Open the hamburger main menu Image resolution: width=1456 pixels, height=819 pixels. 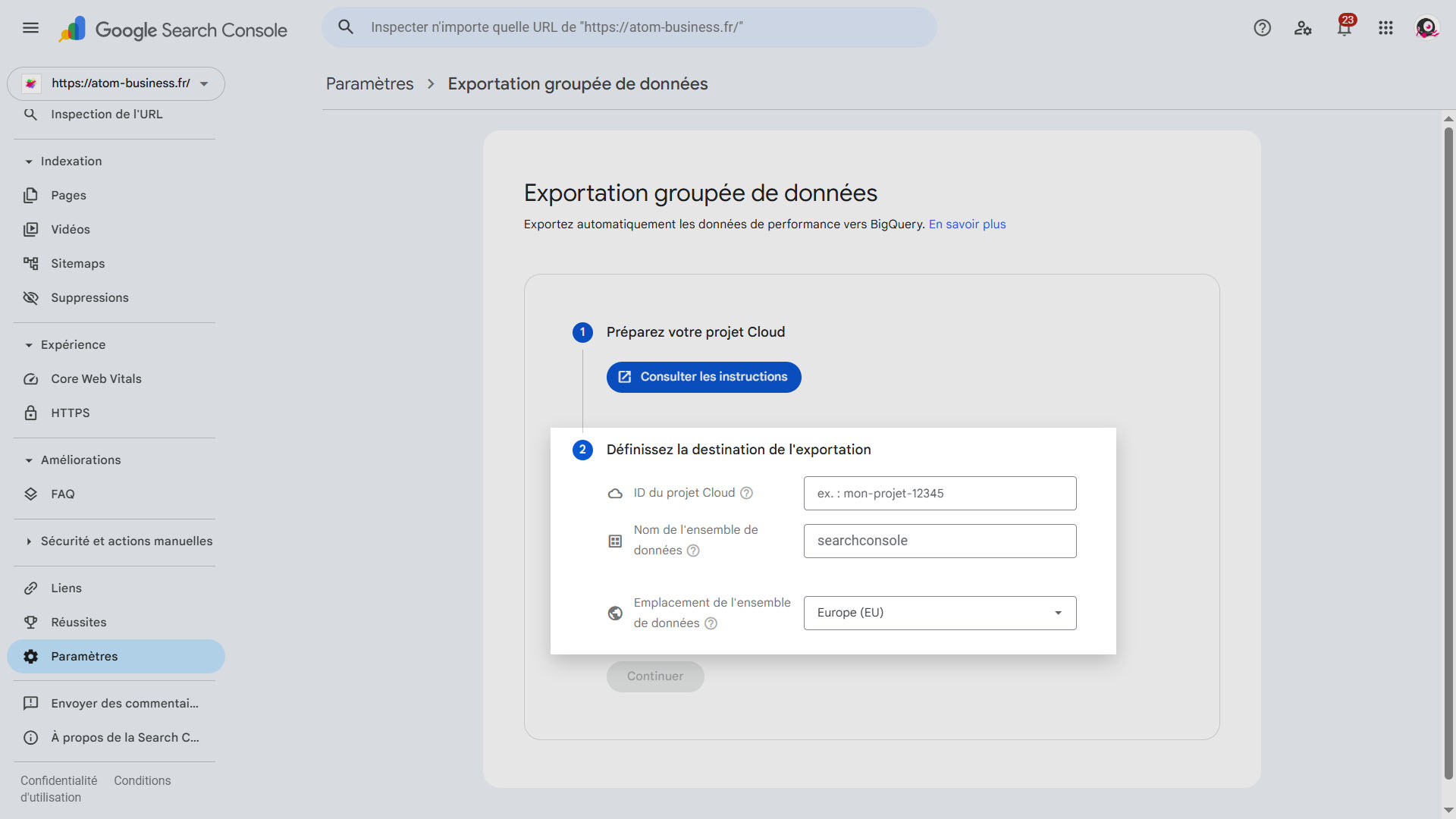(30, 28)
